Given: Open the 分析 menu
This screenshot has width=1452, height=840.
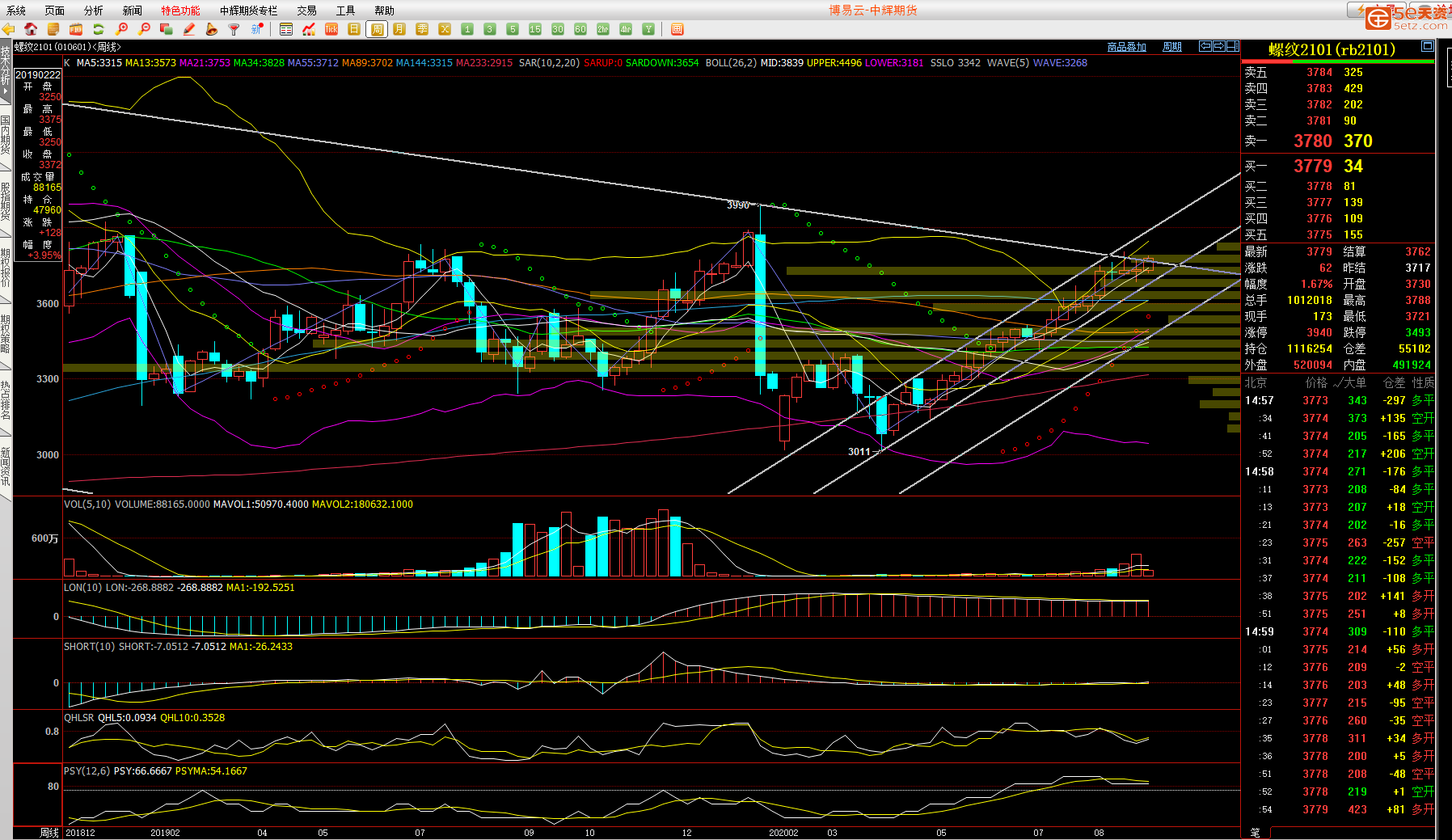Looking at the screenshot, I should click(x=94, y=11).
